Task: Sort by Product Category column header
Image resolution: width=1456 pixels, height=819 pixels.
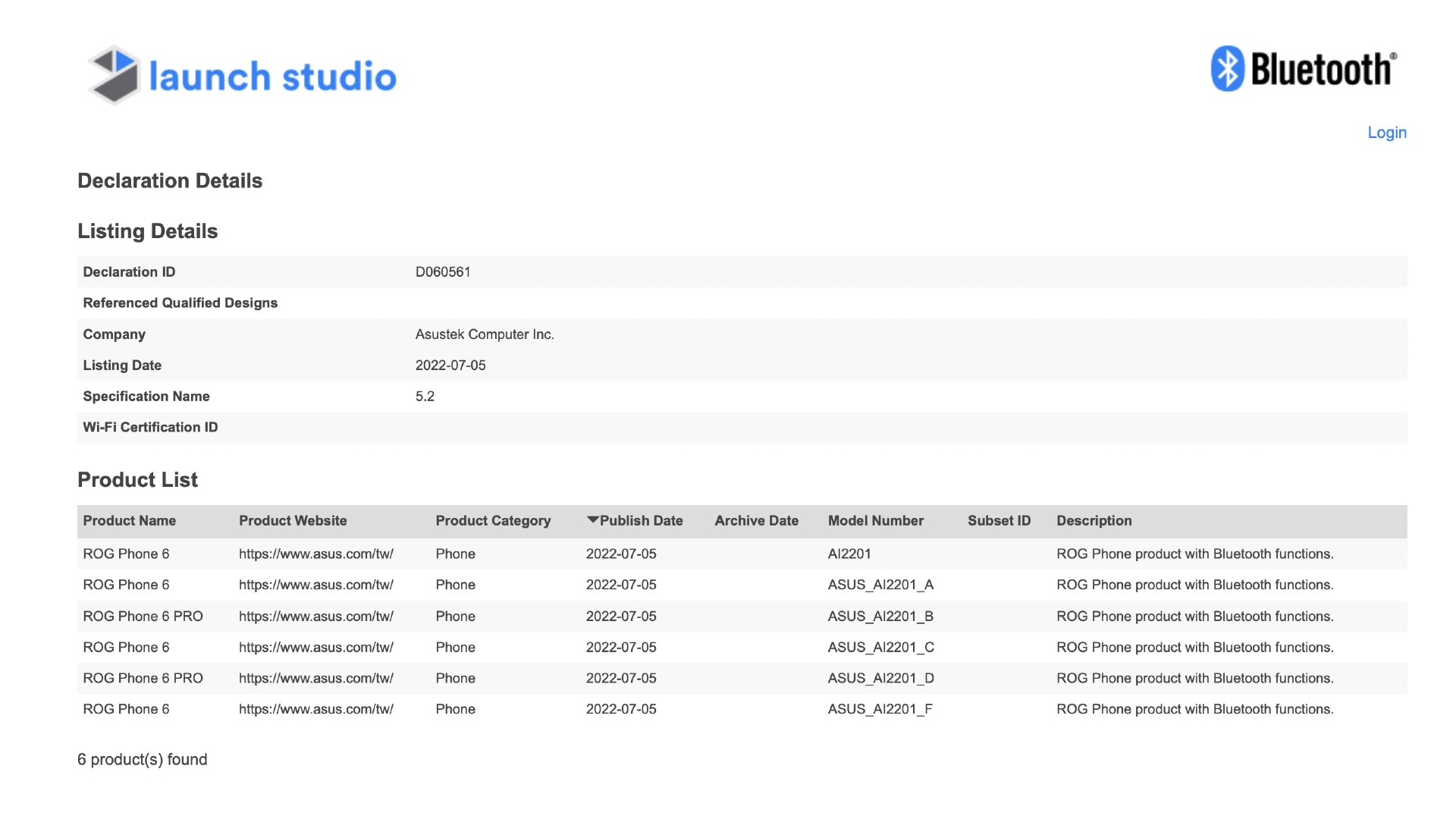Action: click(493, 521)
